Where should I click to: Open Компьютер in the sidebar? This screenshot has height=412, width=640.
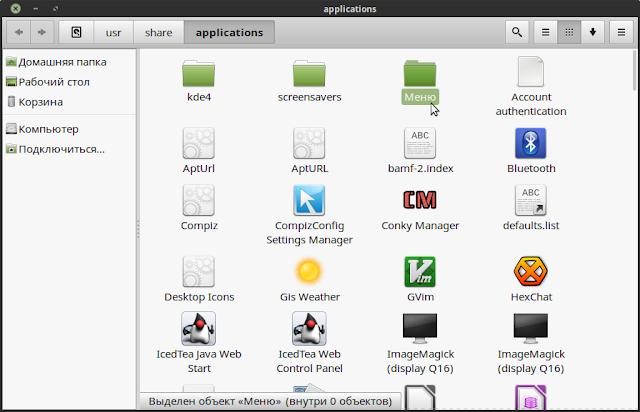tap(42, 129)
